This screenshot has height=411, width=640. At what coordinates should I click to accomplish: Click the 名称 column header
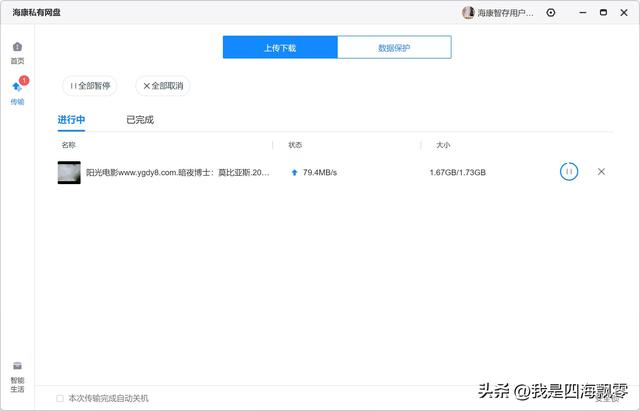(69, 145)
